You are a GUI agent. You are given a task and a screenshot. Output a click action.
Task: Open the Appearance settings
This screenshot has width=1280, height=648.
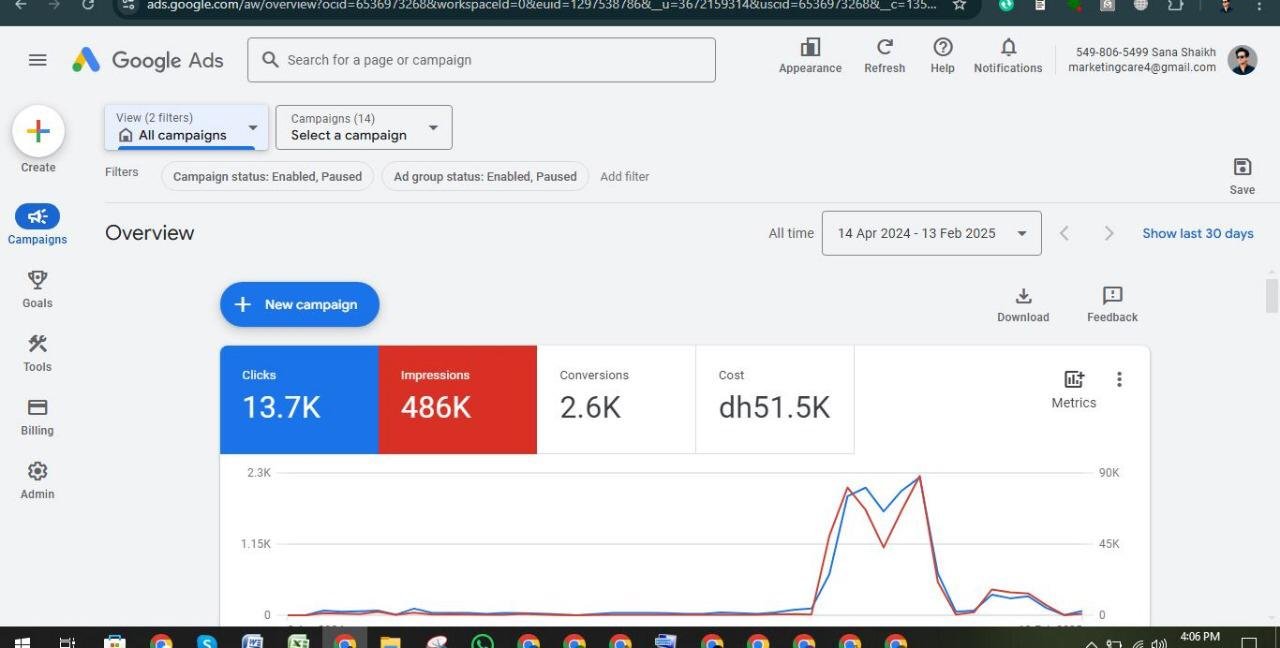810,56
